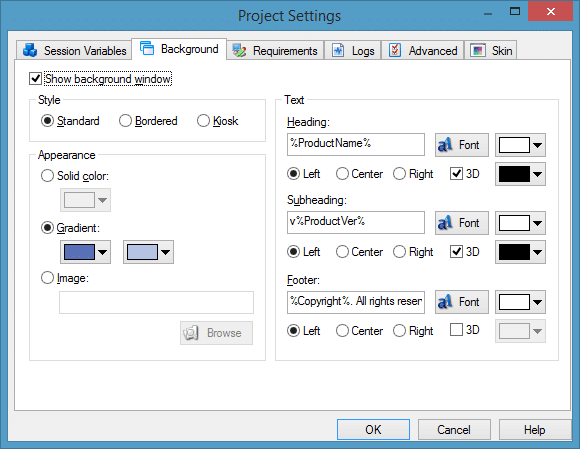Click the Footer Font button icon
The image size is (580, 449).
pyautogui.click(x=445, y=302)
